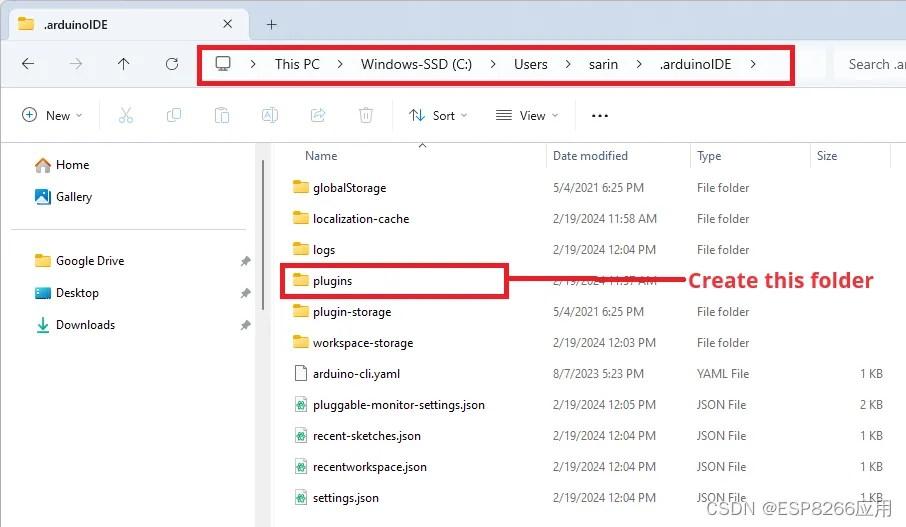Click the Rename icon in toolbar

tap(270, 116)
